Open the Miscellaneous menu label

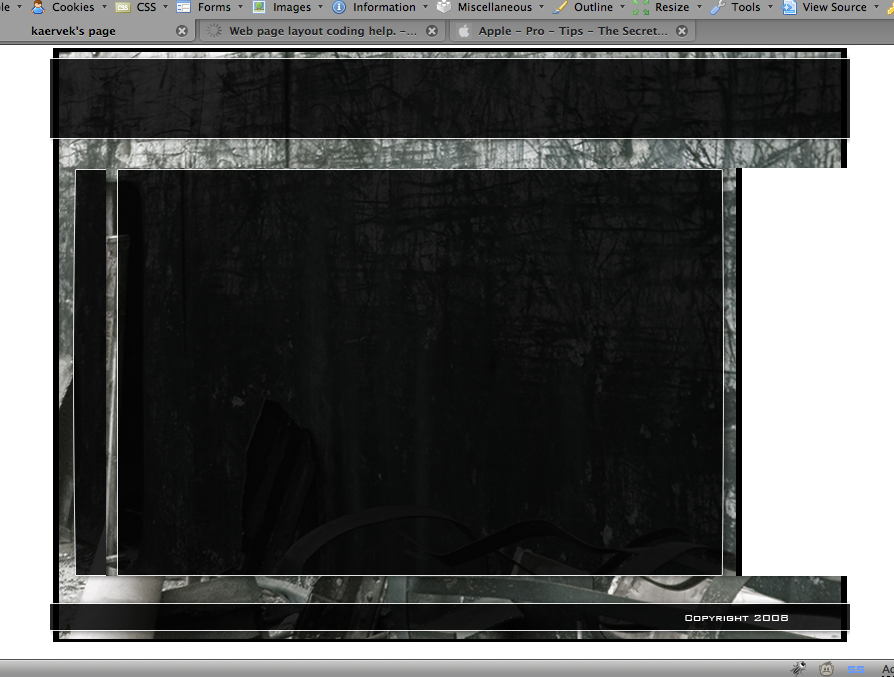[x=495, y=7]
